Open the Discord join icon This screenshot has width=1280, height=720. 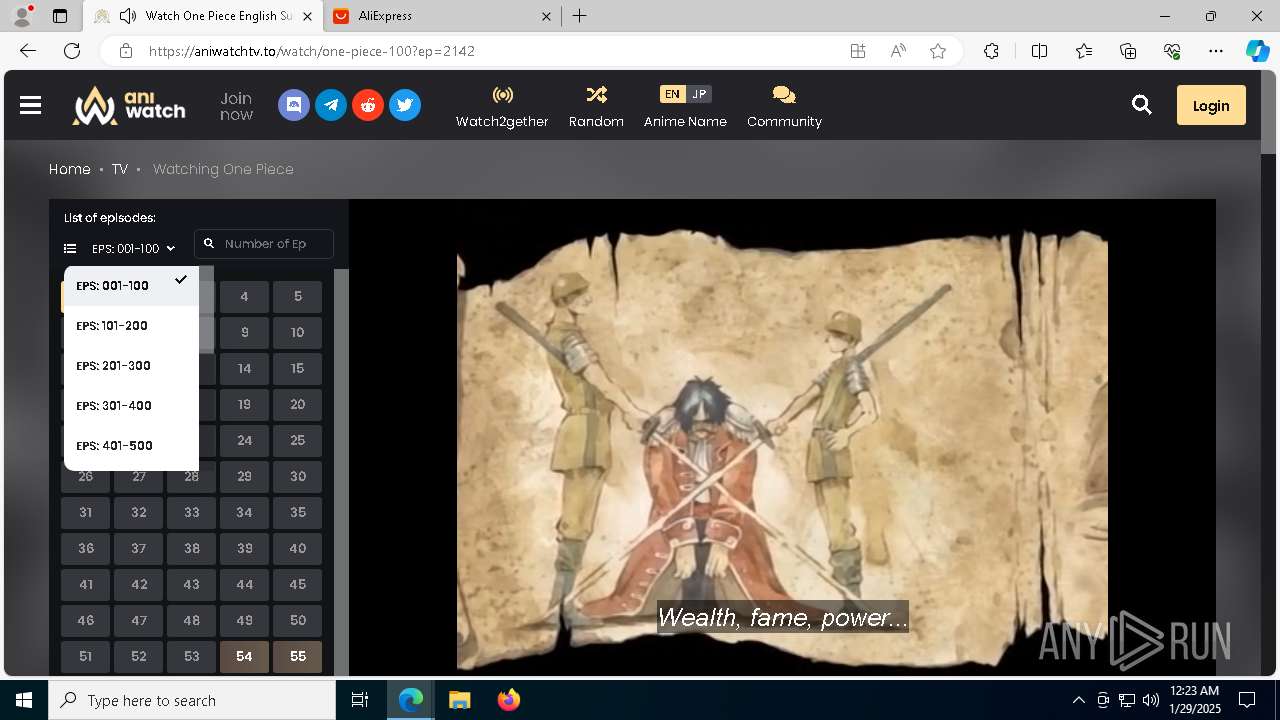tap(293, 105)
